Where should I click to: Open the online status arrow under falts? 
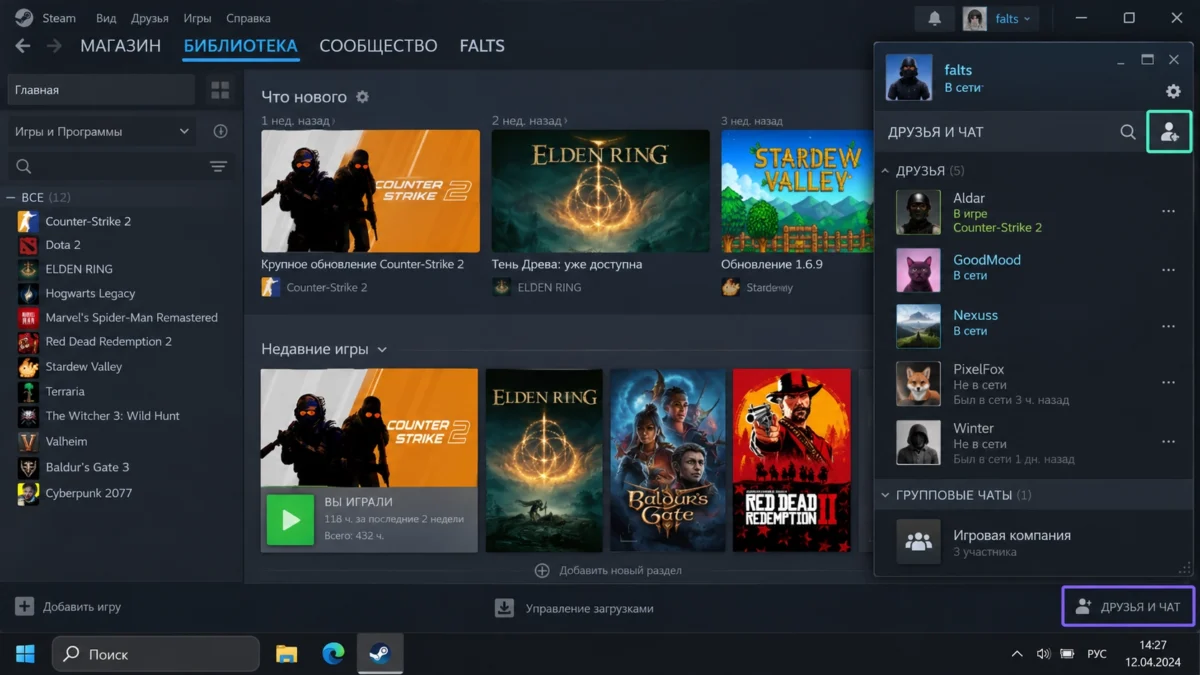pos(981,88)
